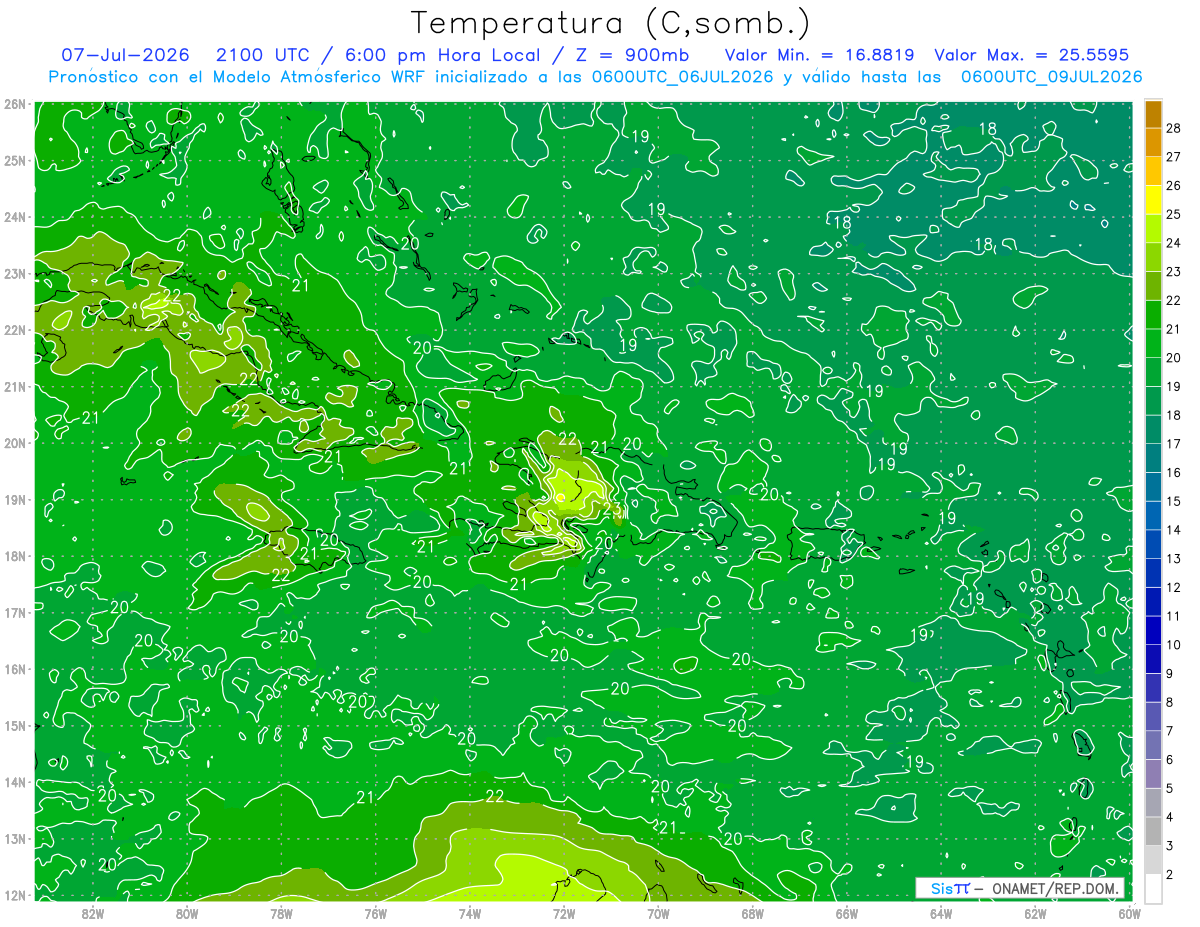Click the color scale value "6"

click(1170, 760)
